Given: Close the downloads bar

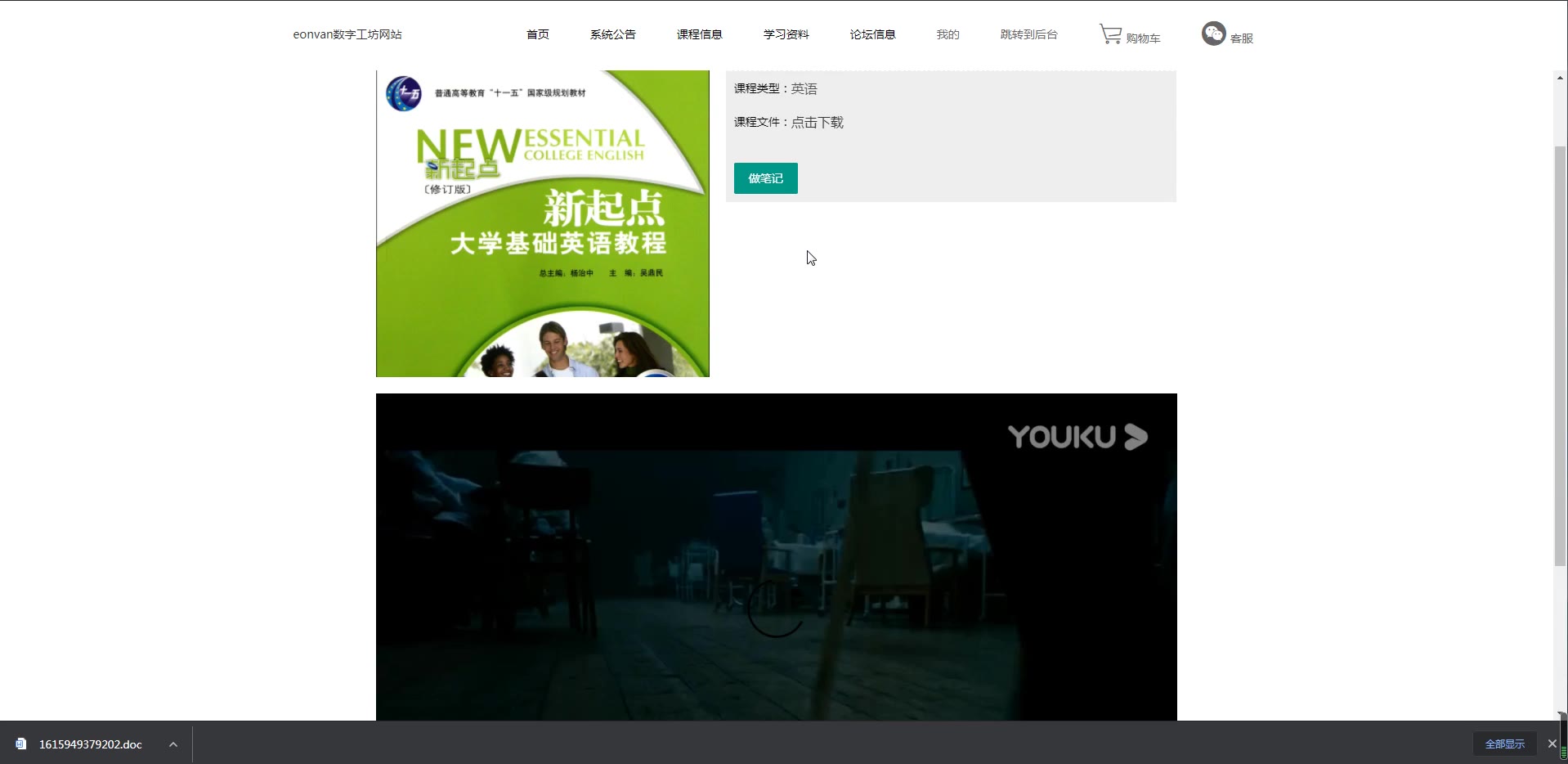Looking at the screenshot, I should tap(1552, 744).
